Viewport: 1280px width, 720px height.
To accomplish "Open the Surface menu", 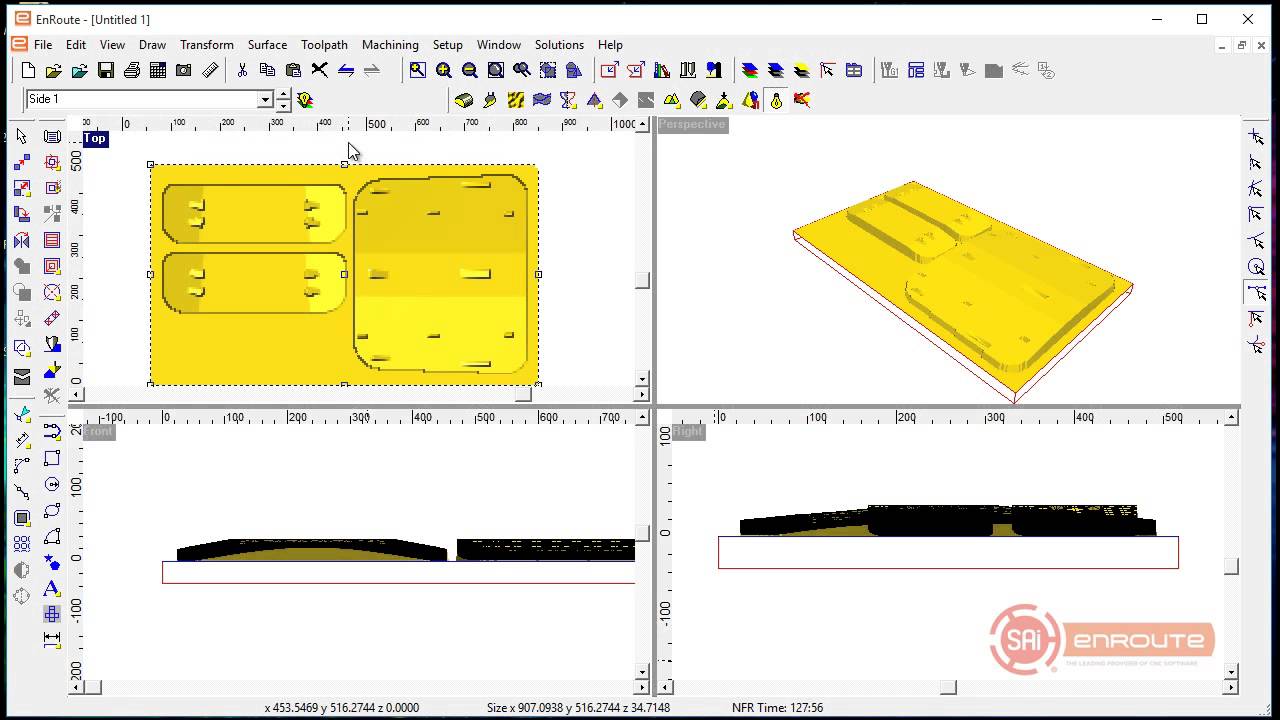I will point(267,45).
